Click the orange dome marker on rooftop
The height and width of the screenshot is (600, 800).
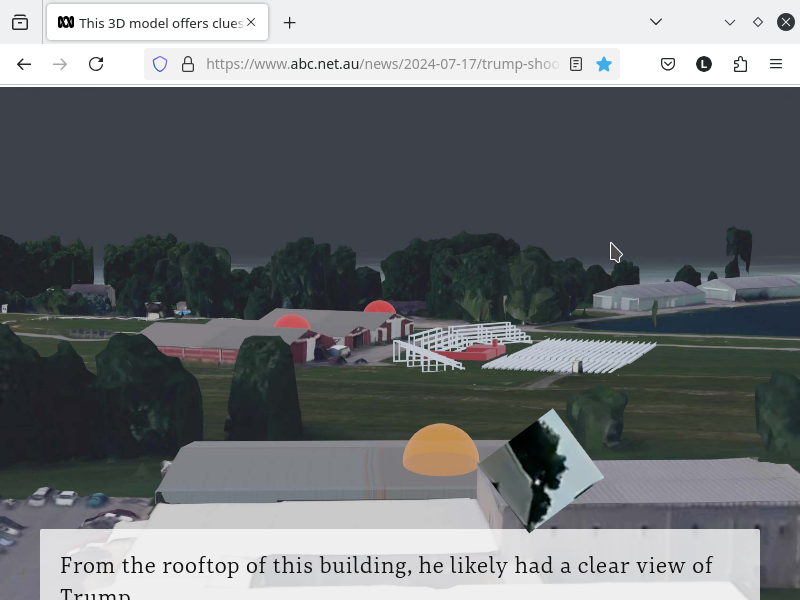(440, 449)
